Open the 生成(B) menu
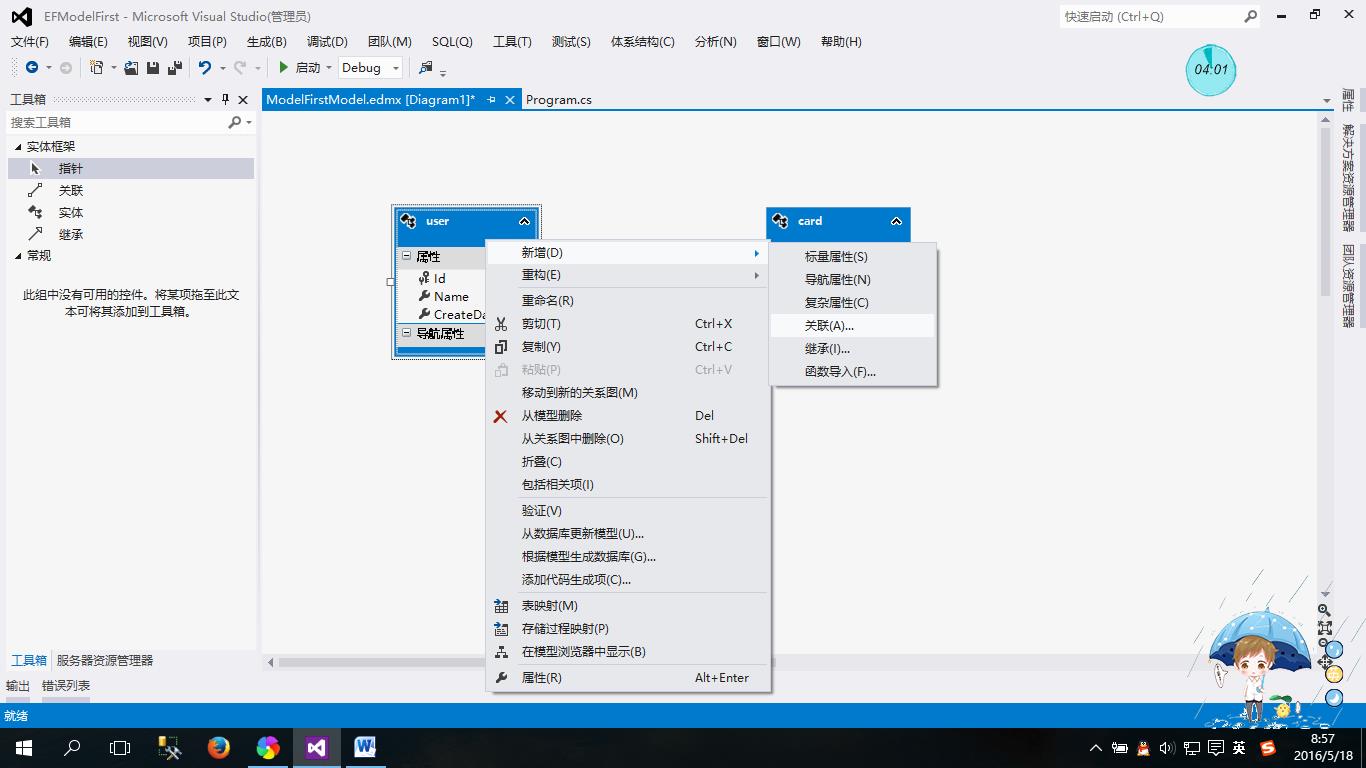 tap(267, 41)
